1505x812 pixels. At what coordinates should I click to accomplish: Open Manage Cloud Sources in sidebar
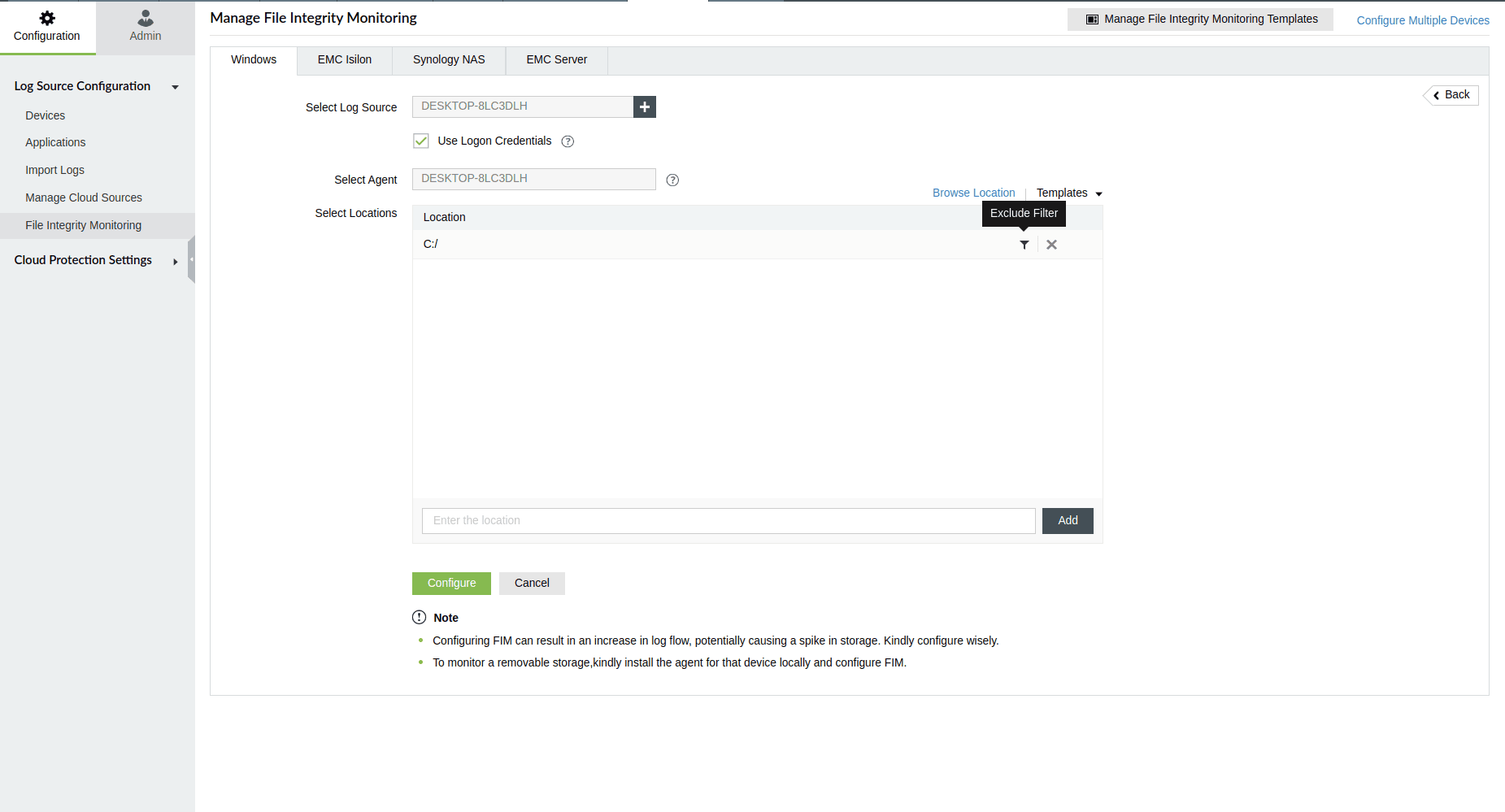84,198
